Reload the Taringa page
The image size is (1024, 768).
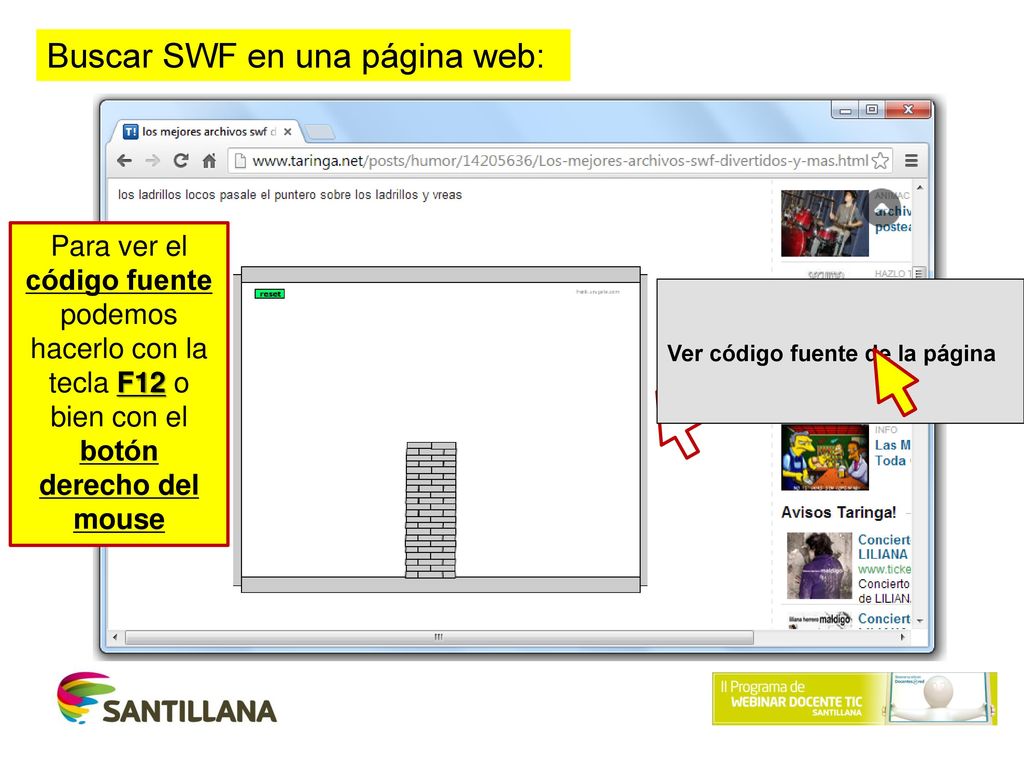[181, 161]
